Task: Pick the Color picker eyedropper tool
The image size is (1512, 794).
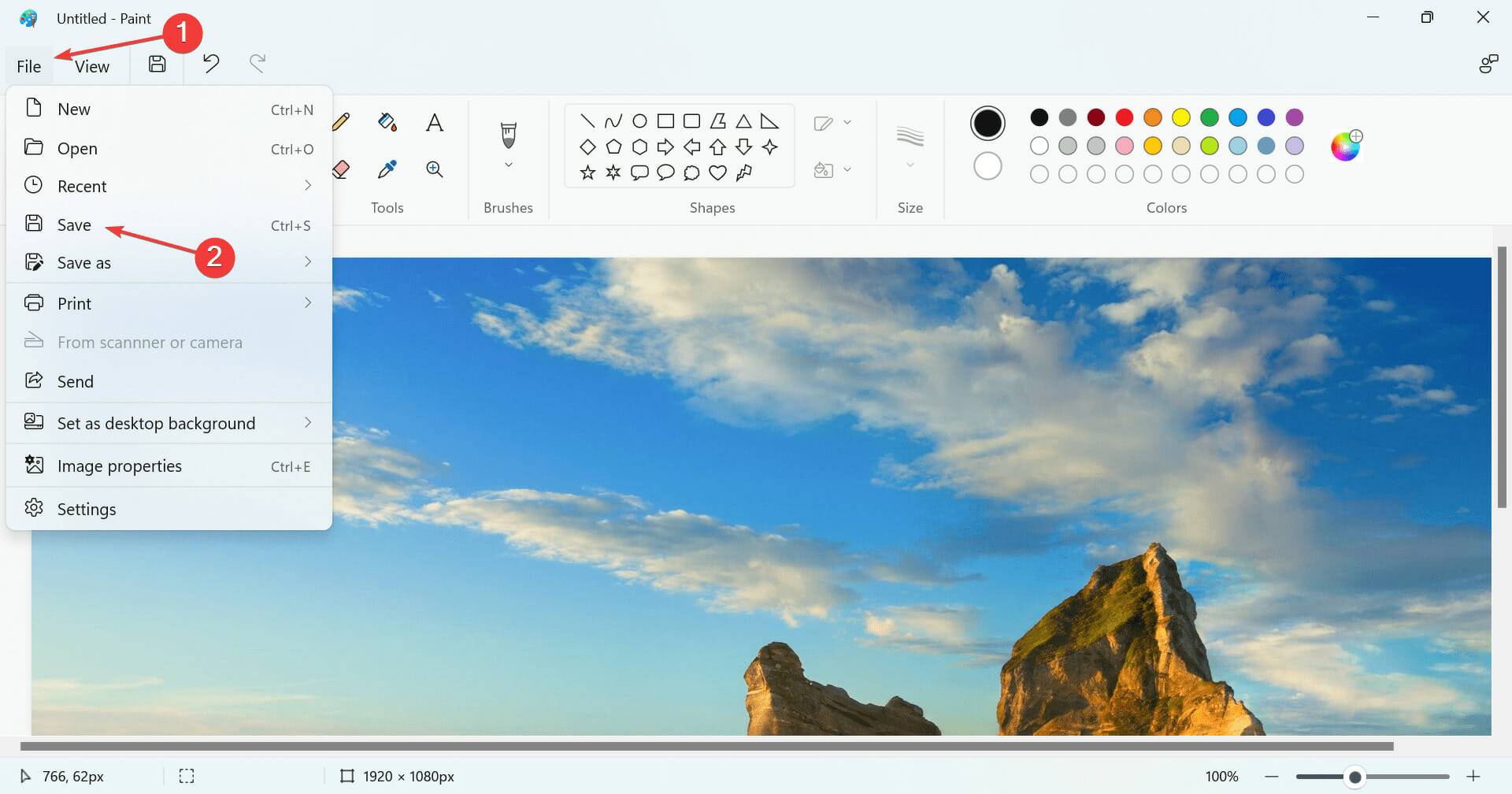Action: 387,169
